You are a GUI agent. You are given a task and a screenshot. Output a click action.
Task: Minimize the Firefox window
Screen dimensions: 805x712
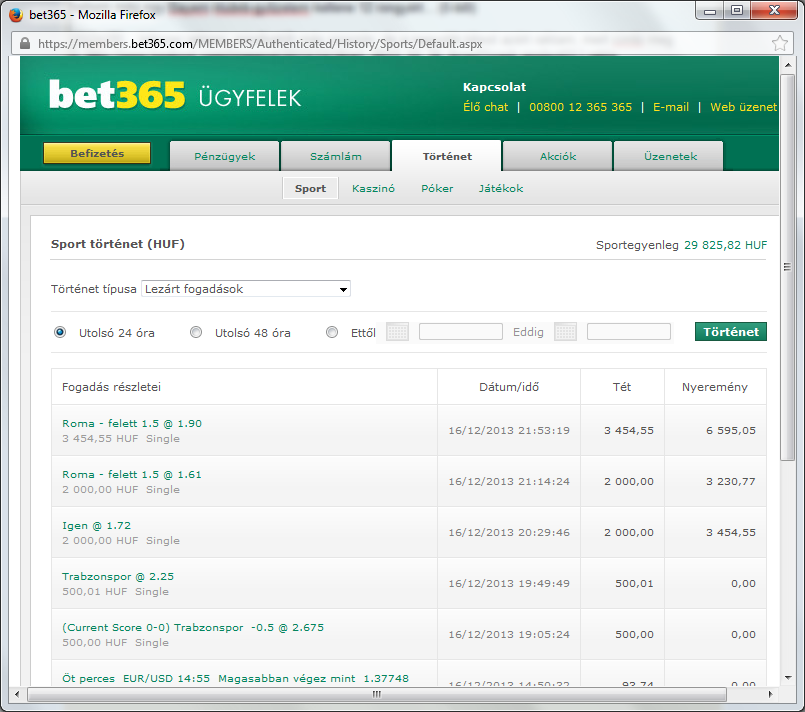click(710, 10)
